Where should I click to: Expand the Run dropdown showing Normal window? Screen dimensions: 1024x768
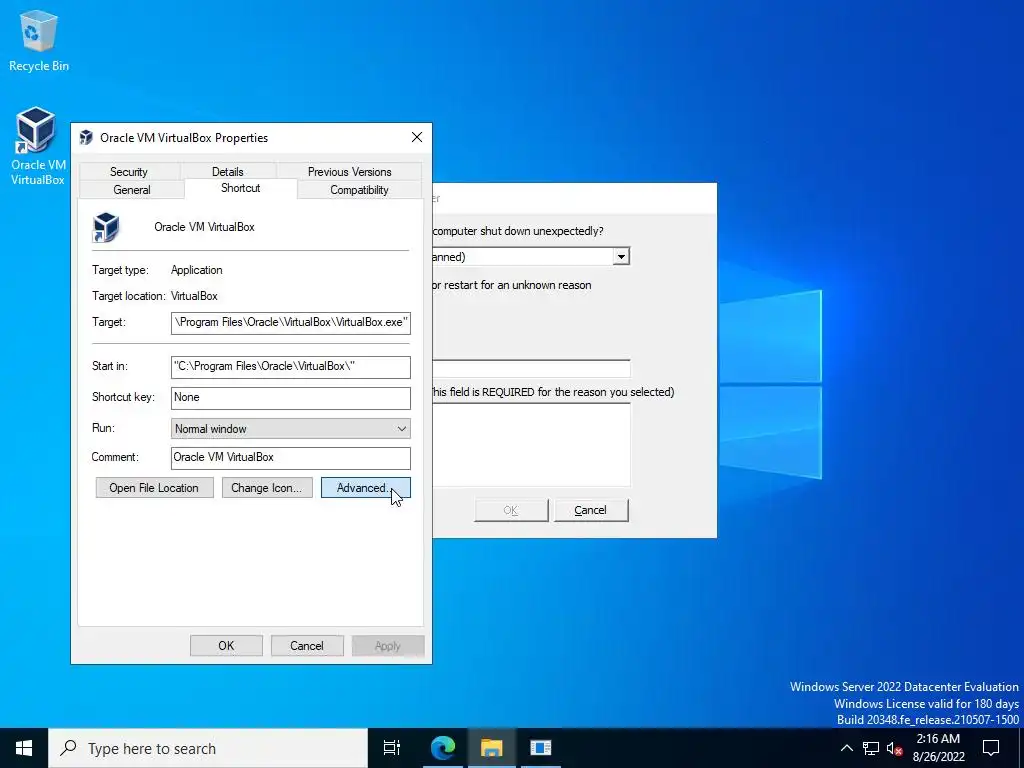[291, 429]
